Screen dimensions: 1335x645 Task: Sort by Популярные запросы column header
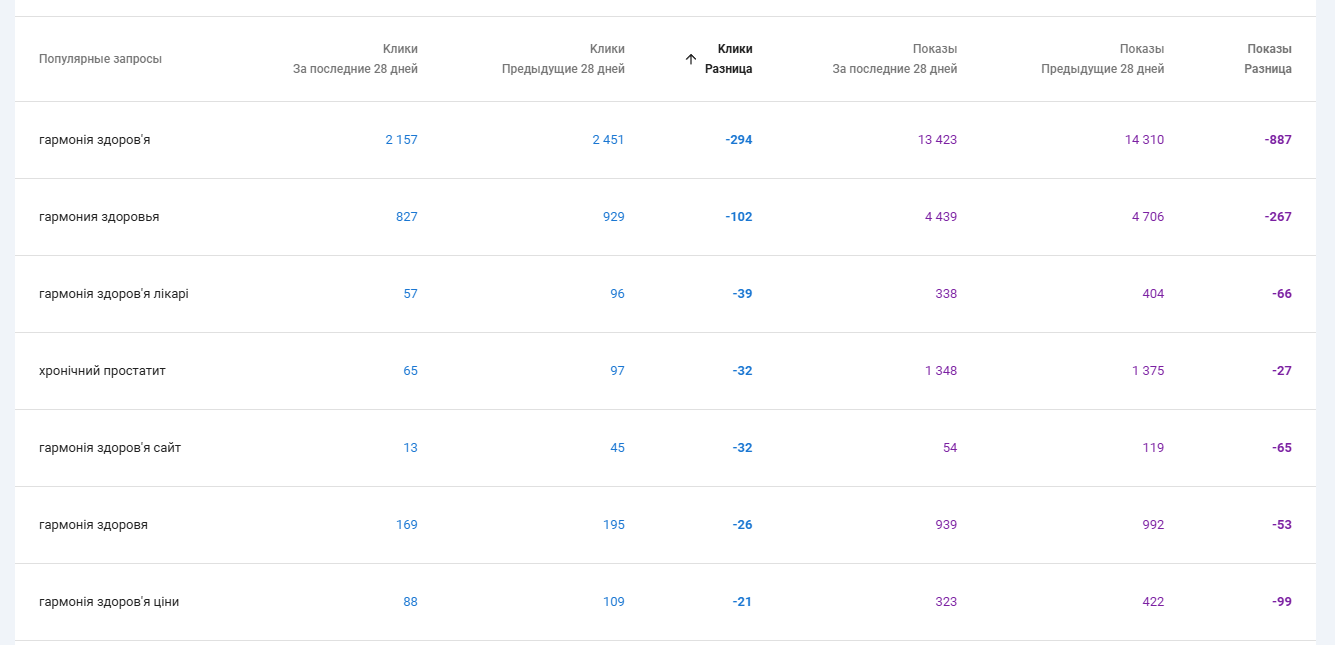click(100, 59)
